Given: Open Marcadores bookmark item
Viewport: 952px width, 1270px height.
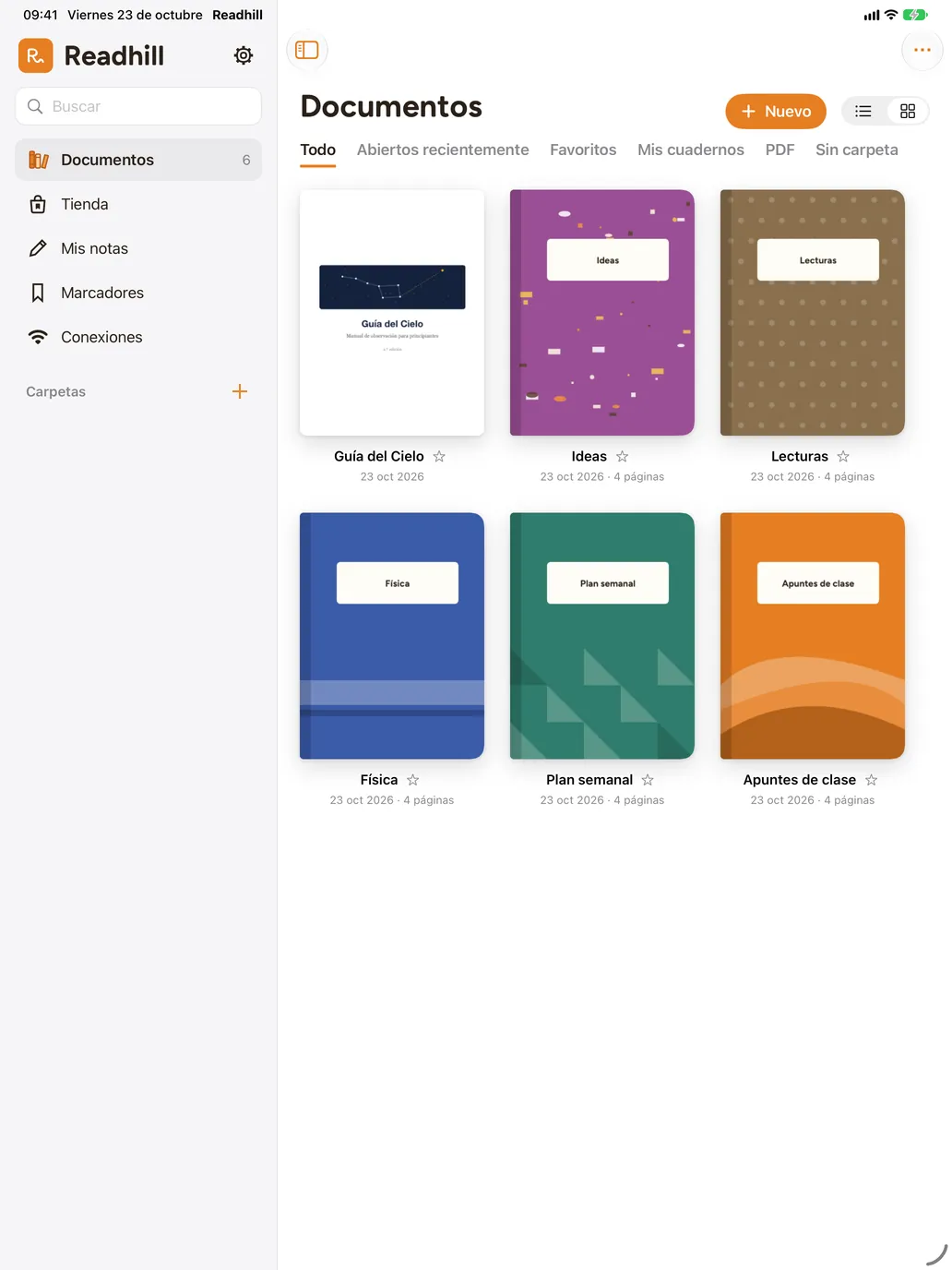Looking at the screenshot, I should click(x=138, y=293).
